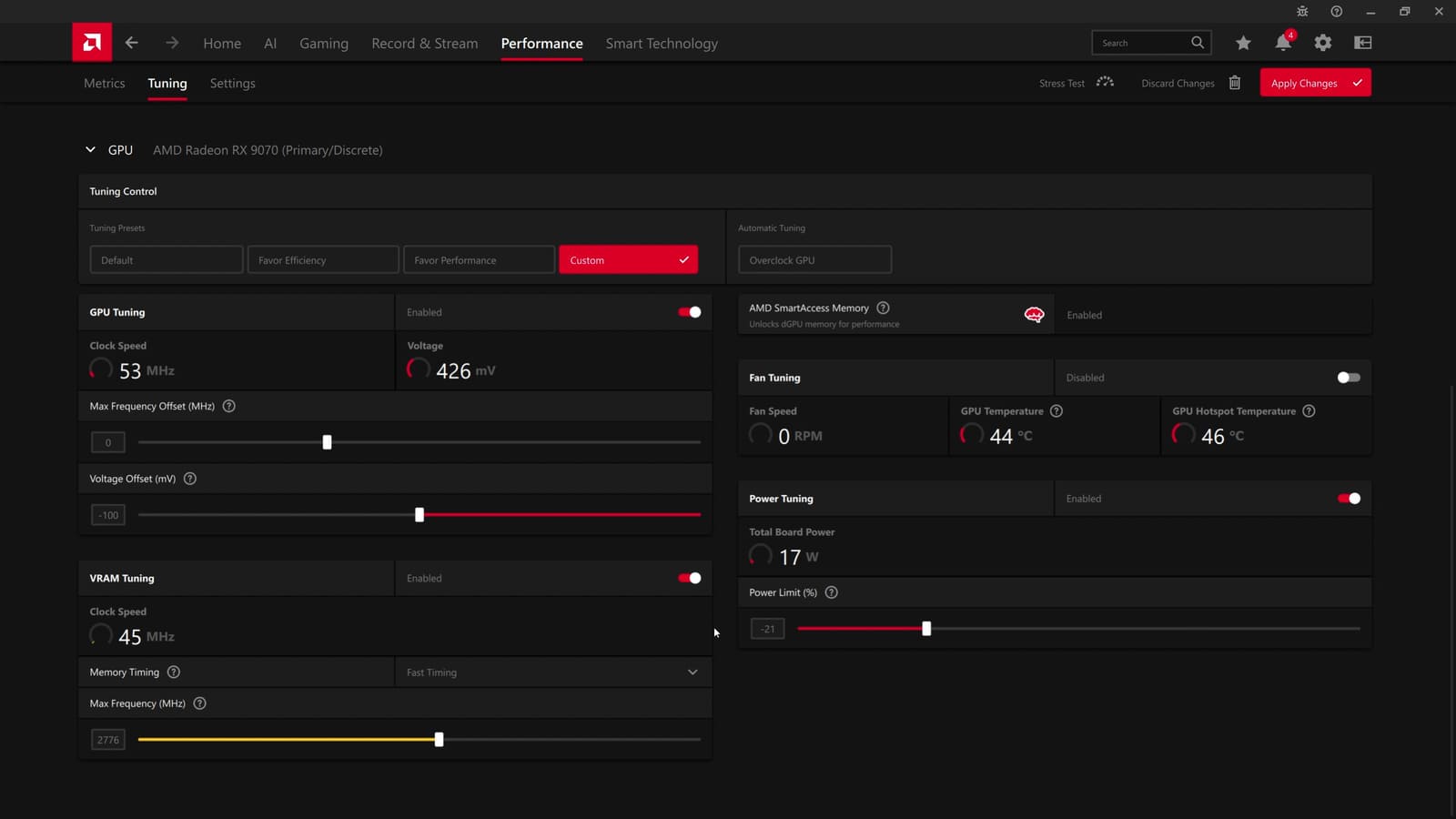This screenshot has height=819, width=1456.
Task: Switch to Metrics sub-tab
Action: [105, 83]
